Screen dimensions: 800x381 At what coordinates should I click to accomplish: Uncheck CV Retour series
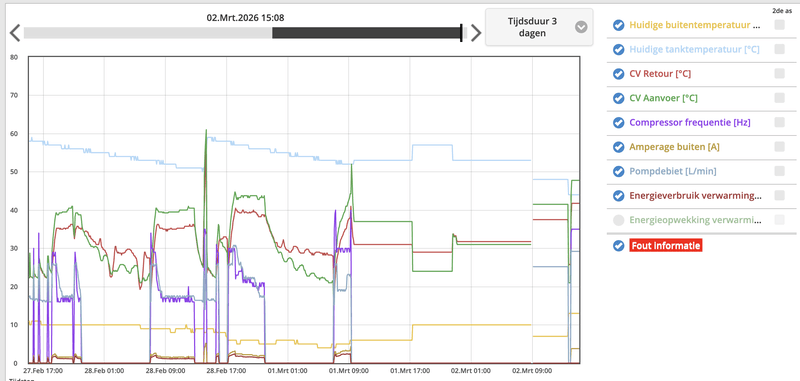[618, 74]
